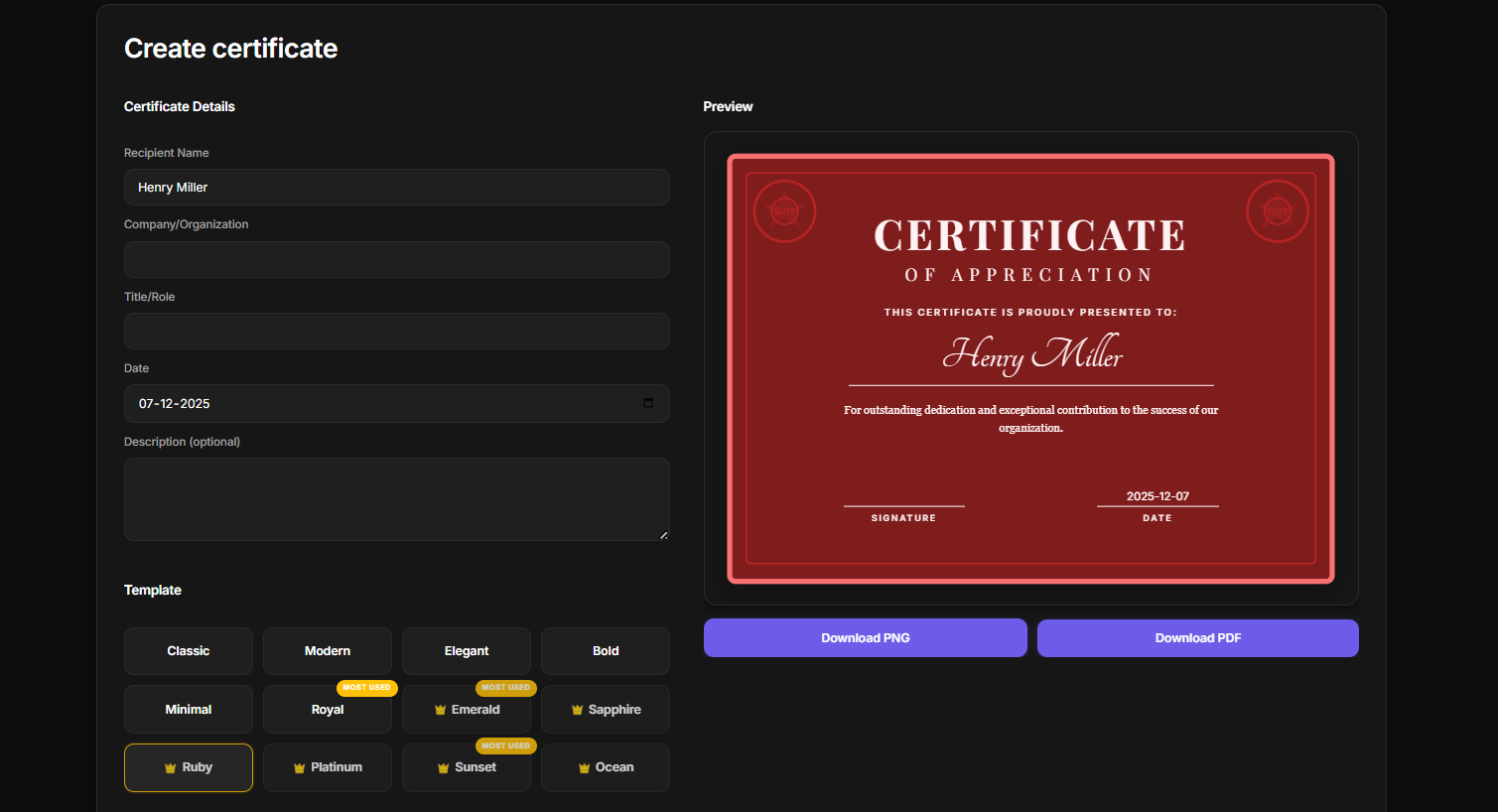Select the Classic template
Screen dimensions: 1498x812
188,650
